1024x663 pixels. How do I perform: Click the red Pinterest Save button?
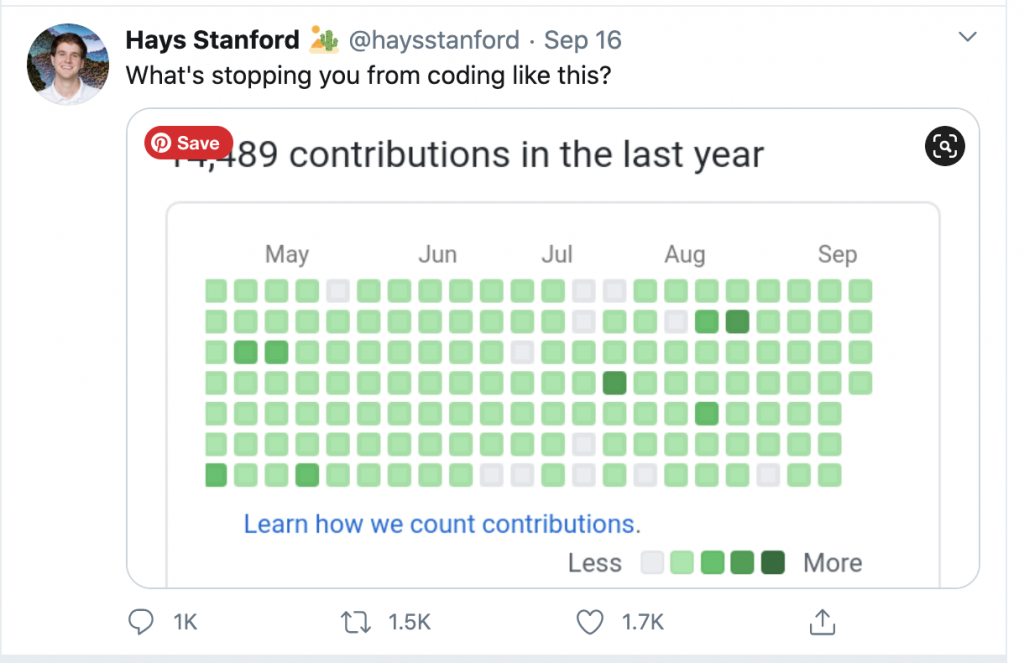point(189,143)
